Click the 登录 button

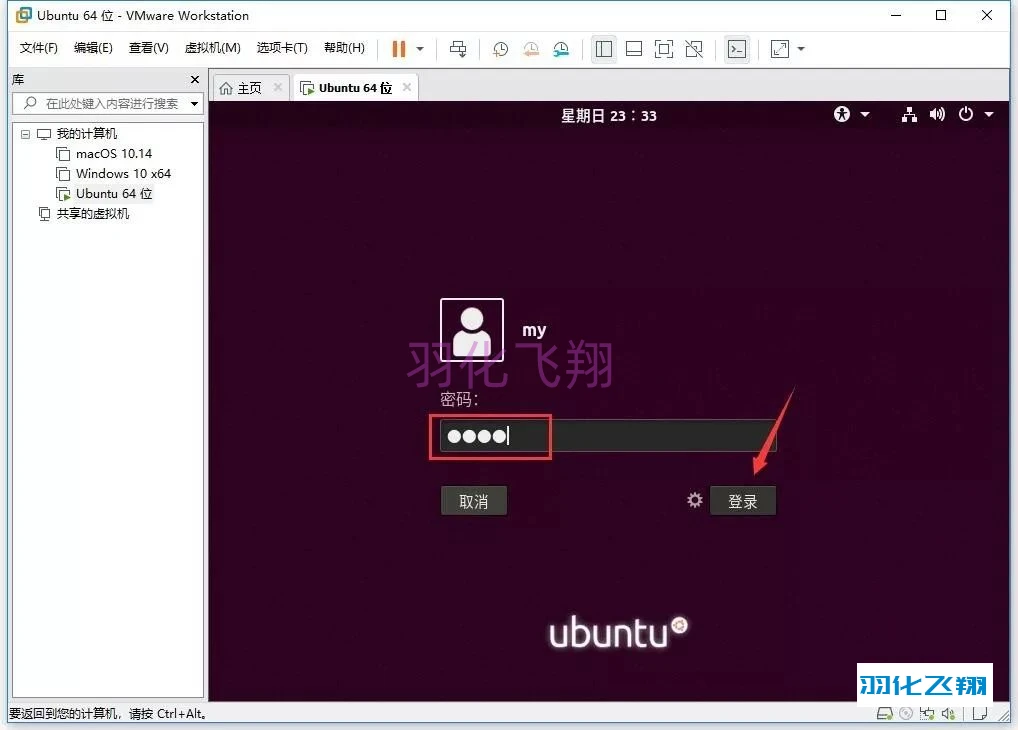click(743, 501)
